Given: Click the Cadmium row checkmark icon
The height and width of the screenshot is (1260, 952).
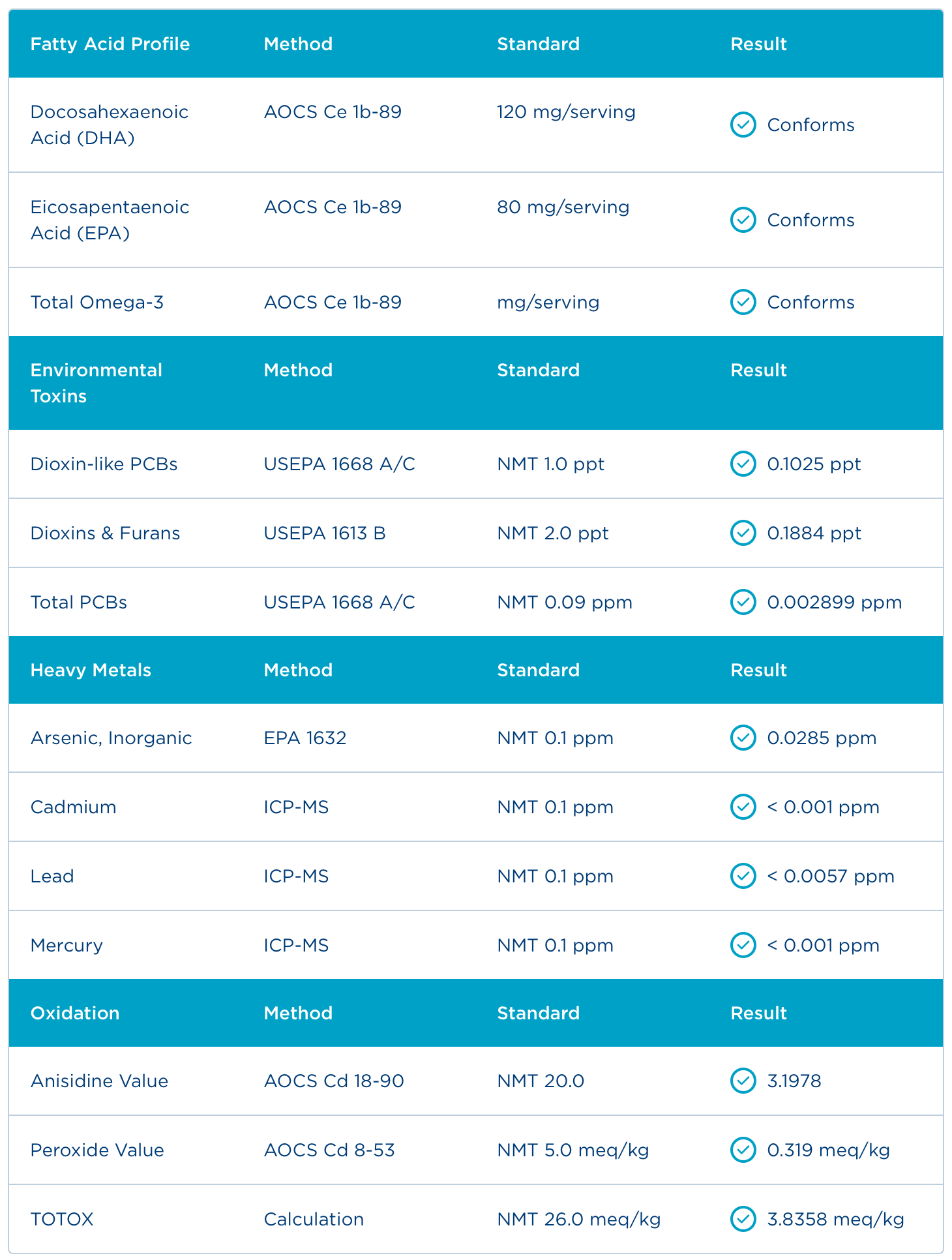Looking at the screenshot, I should pyautogui.click(x=743, y=807).
